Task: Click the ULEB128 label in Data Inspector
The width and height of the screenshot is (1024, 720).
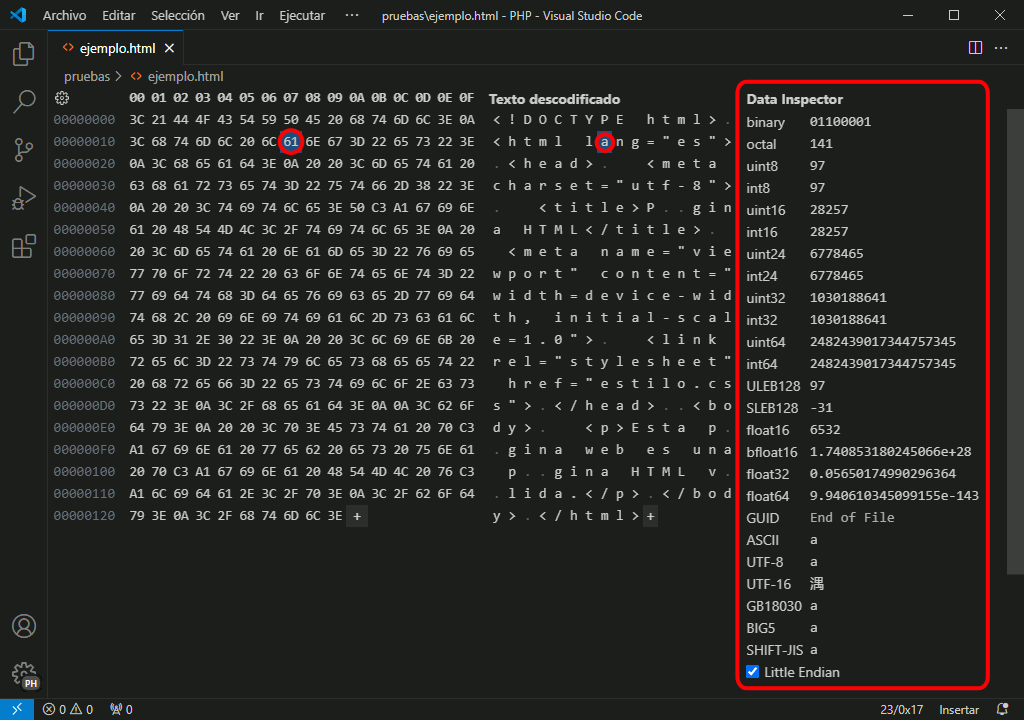Action: click(x=773, y=386)
